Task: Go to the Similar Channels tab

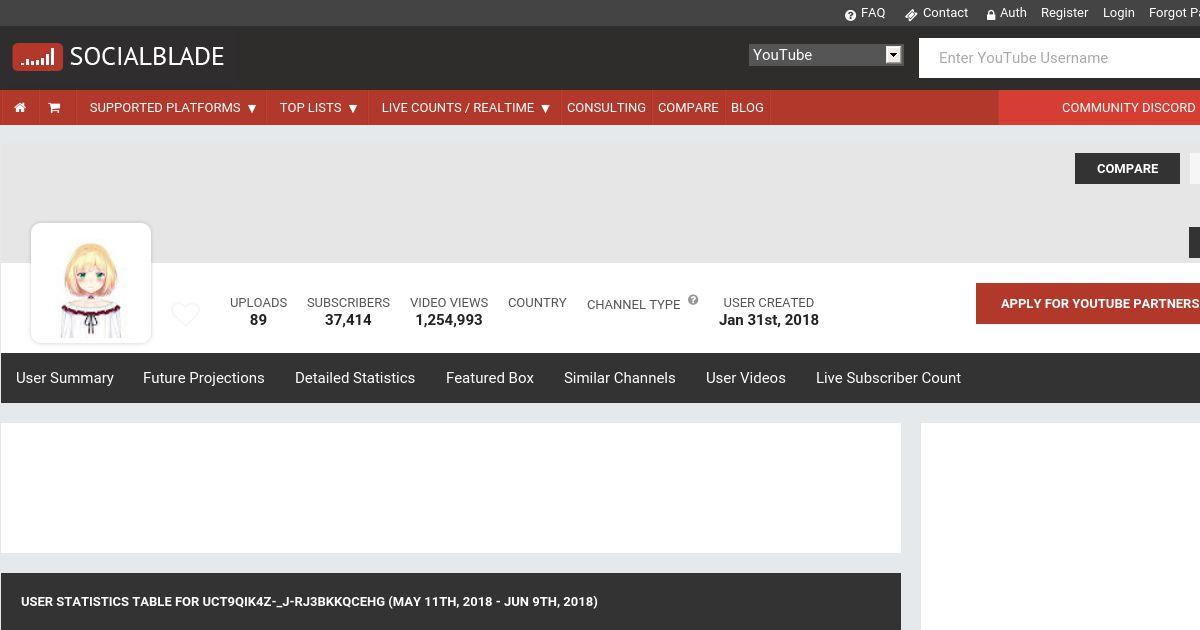Action: (x=620, y=378)
